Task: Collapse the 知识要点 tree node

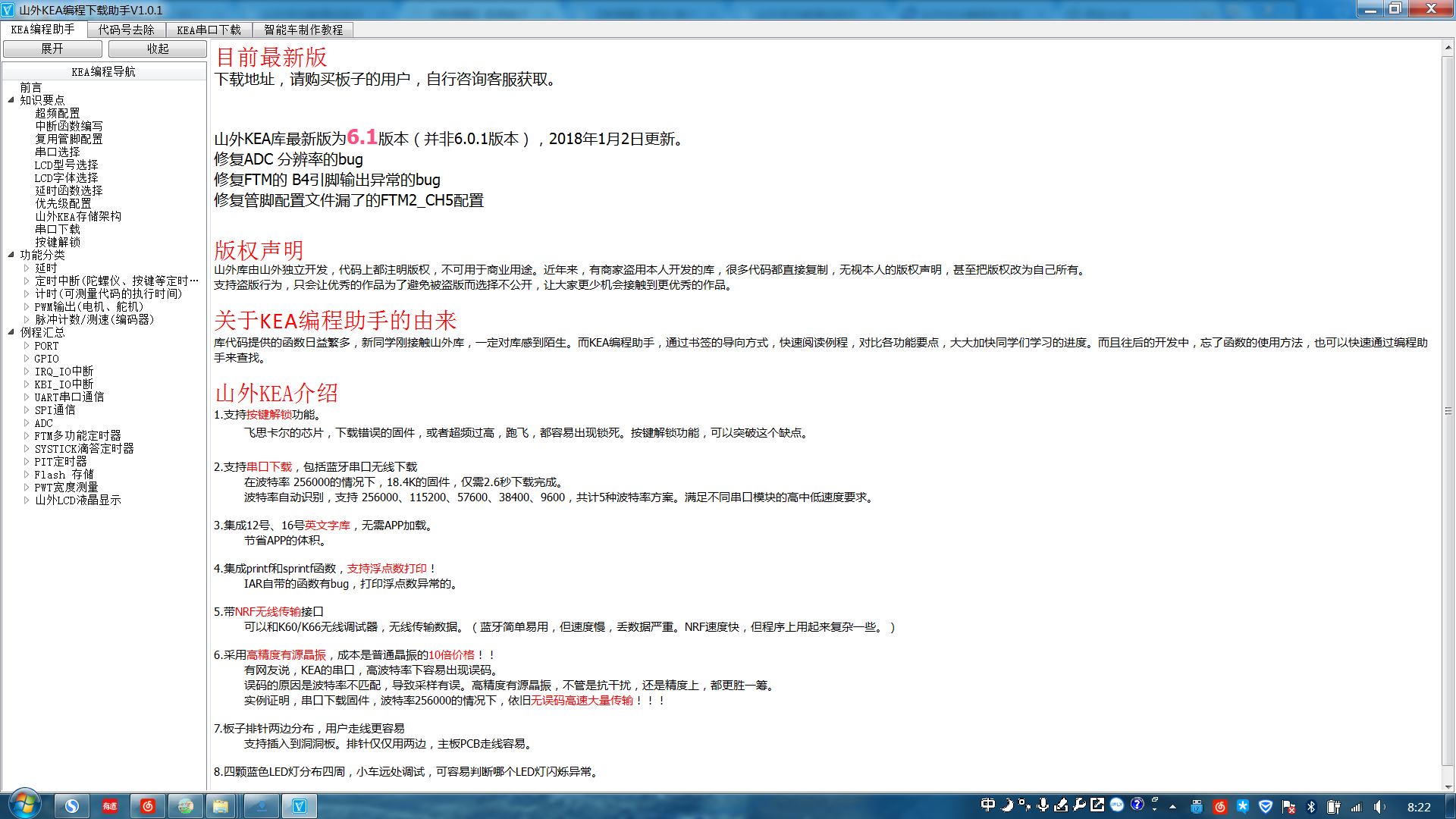Action: click(11, 100)
